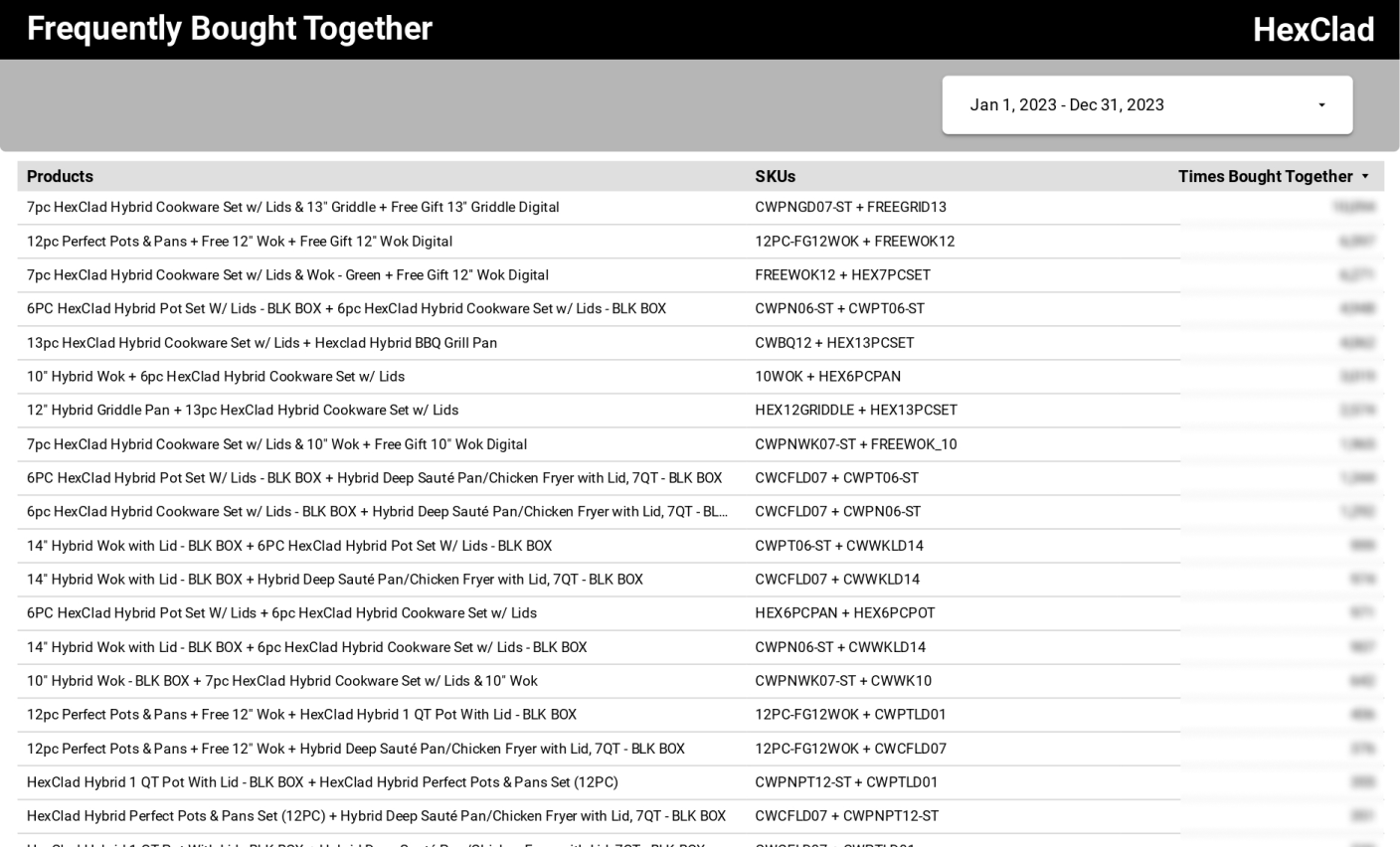
Task: Click the Times Bought Together header label
Action: [x=1265, y=177]
